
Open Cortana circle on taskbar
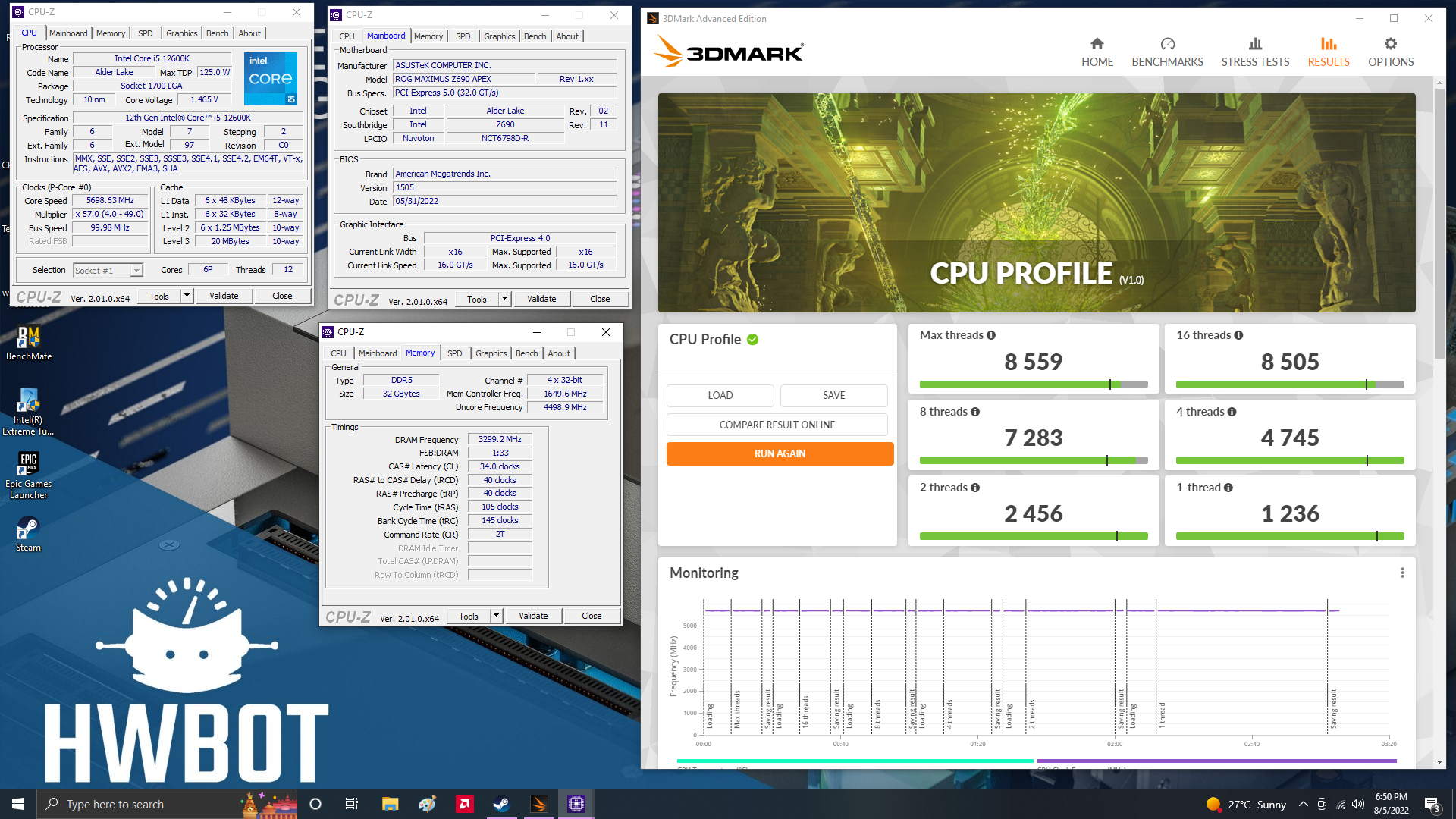(x=315, y=804)
